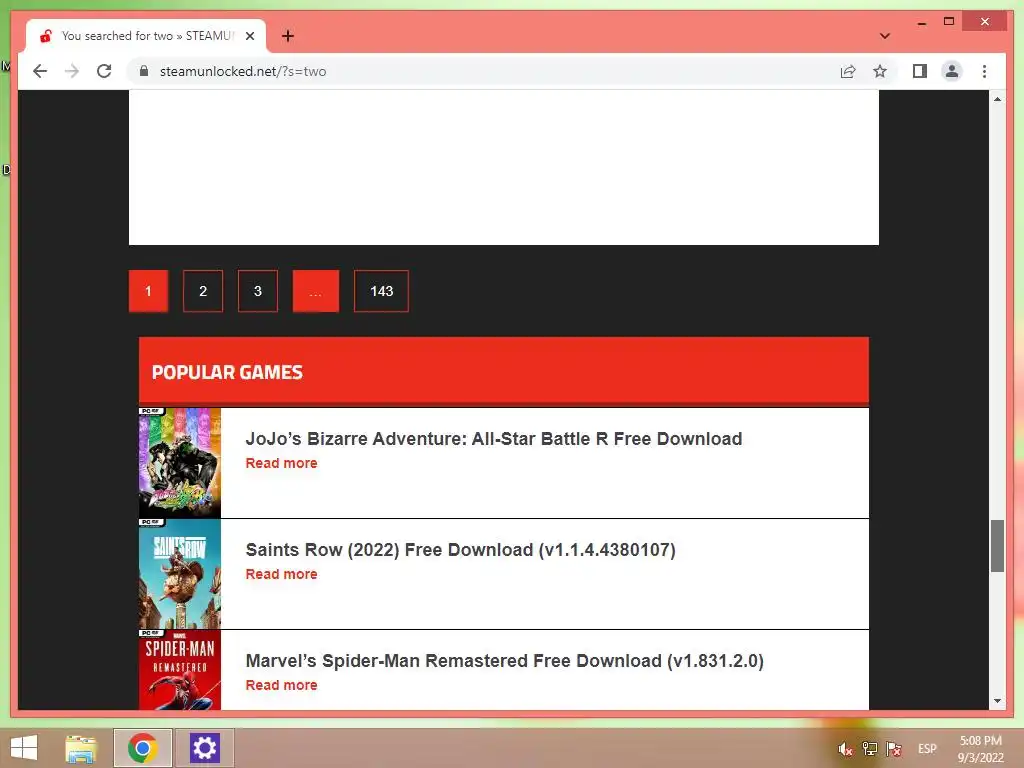This screenshot has width=1024, height=768.
Task: Open File Explorer from the taskbar
Action: [81, 748]
